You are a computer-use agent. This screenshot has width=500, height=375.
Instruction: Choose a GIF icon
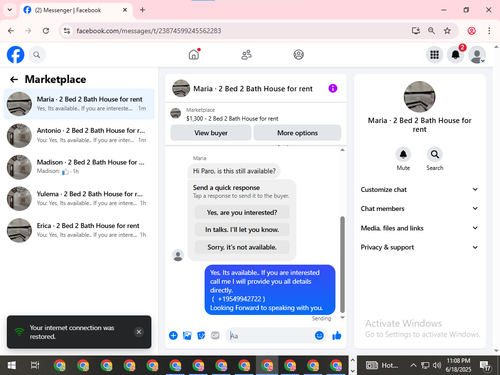[215, 335]
